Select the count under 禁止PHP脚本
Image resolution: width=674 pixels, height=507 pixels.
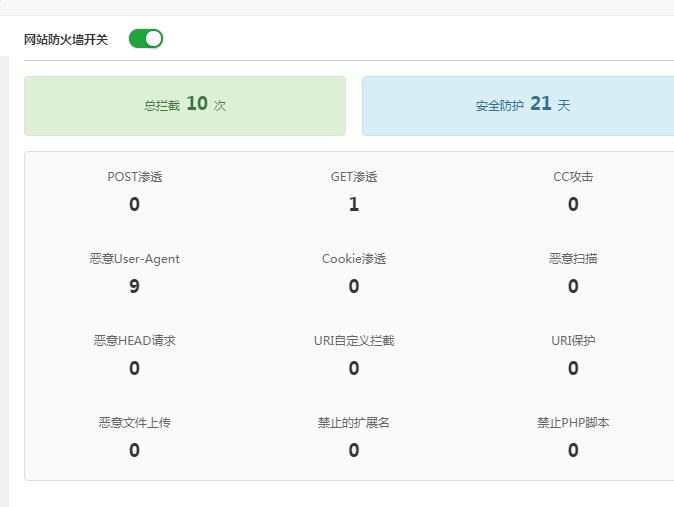pyautogui.click(x=573, y=450)
